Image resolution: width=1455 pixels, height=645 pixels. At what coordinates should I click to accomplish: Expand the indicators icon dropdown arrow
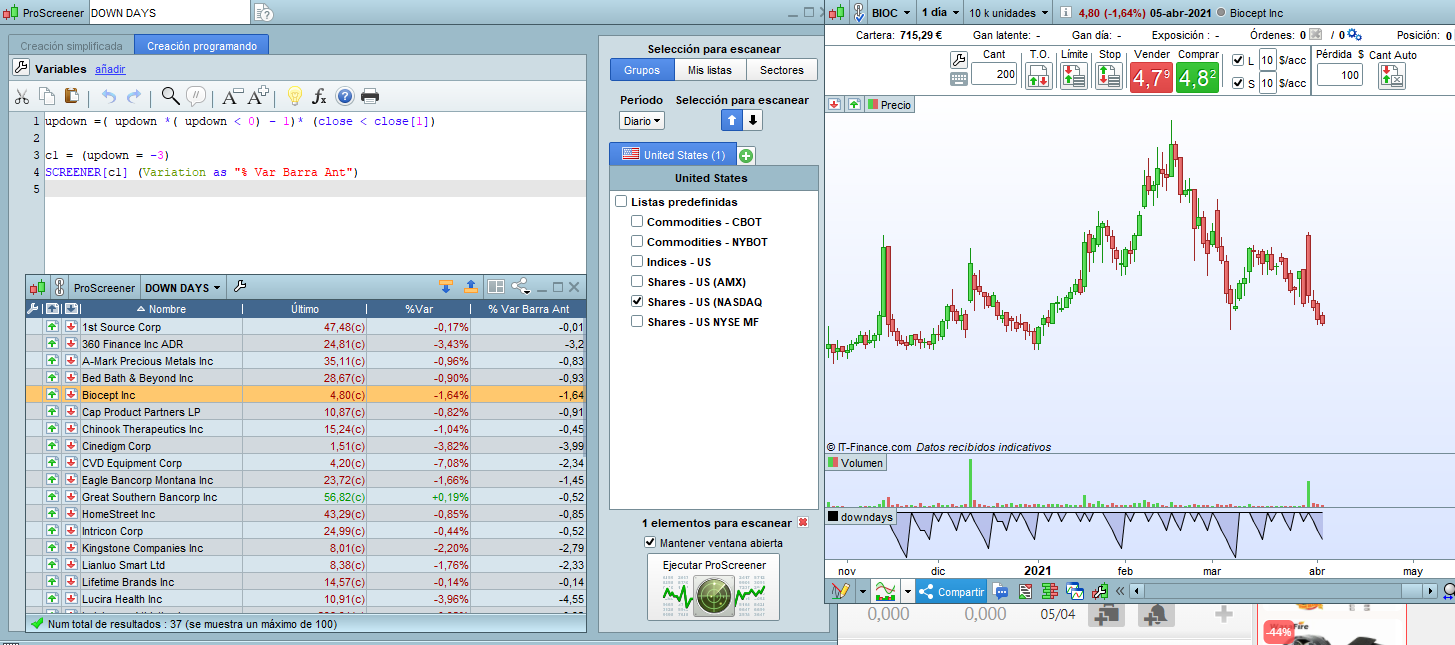point(907,591)
